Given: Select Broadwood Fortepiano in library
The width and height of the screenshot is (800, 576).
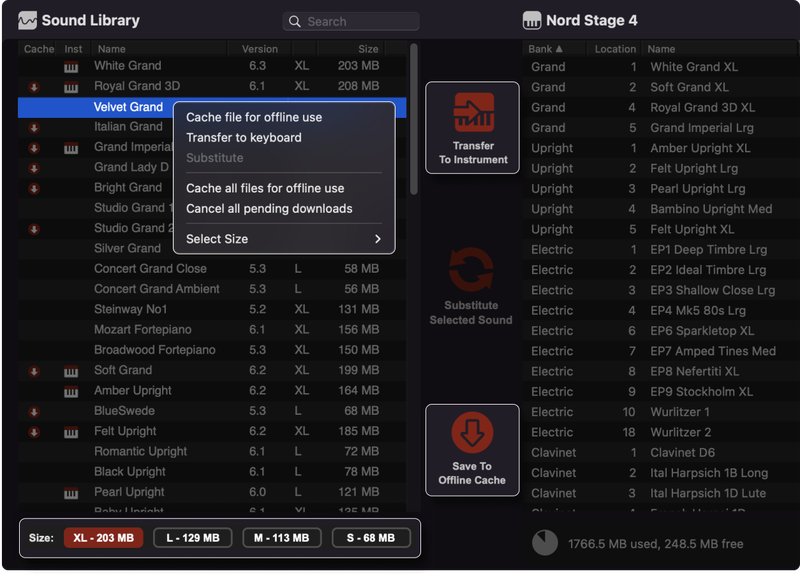Looking at the screenshot, I should tap(212, 350).
